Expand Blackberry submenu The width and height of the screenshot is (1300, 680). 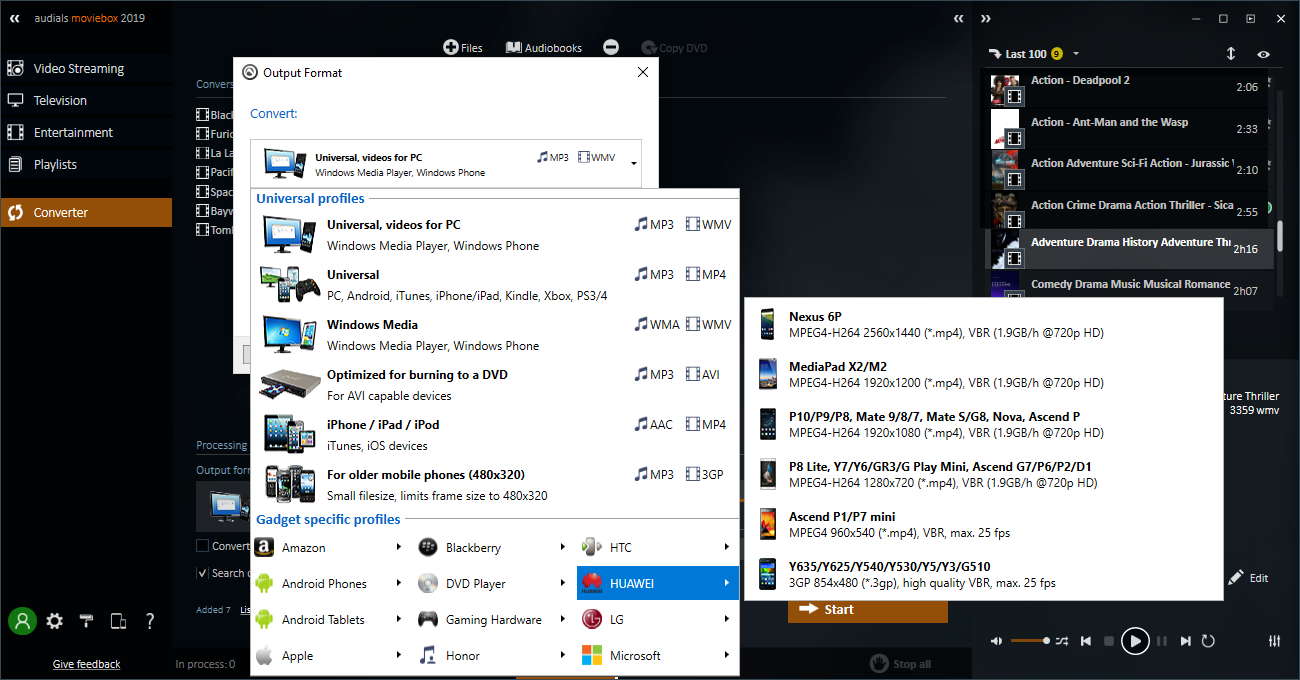(495, 548)
